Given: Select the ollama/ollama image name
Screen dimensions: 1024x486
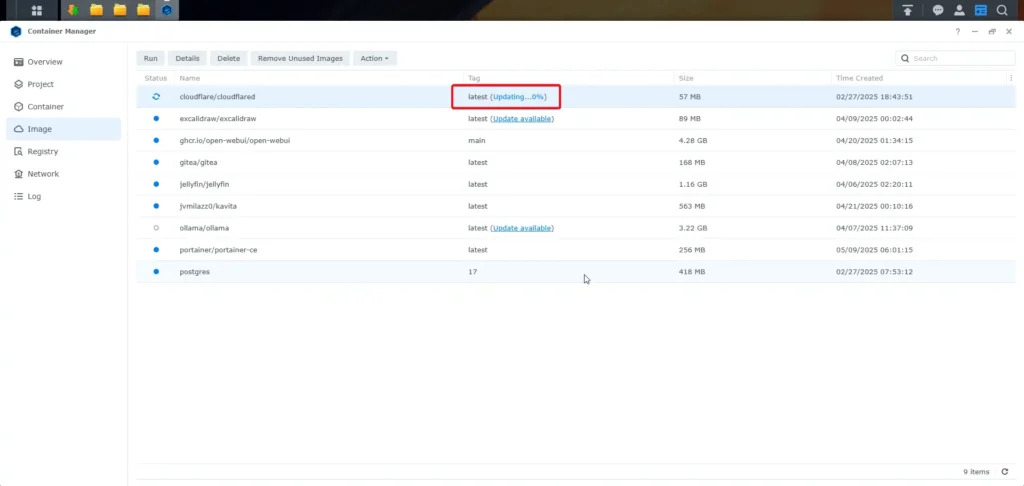Looking at the screenshot, I should click(x=204, y=228).
